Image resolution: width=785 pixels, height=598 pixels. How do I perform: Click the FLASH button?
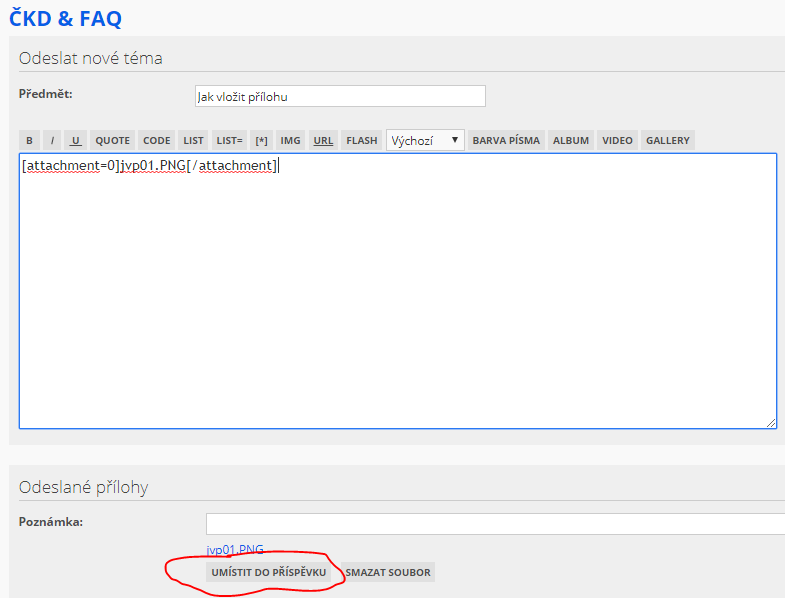coord(362,141)
